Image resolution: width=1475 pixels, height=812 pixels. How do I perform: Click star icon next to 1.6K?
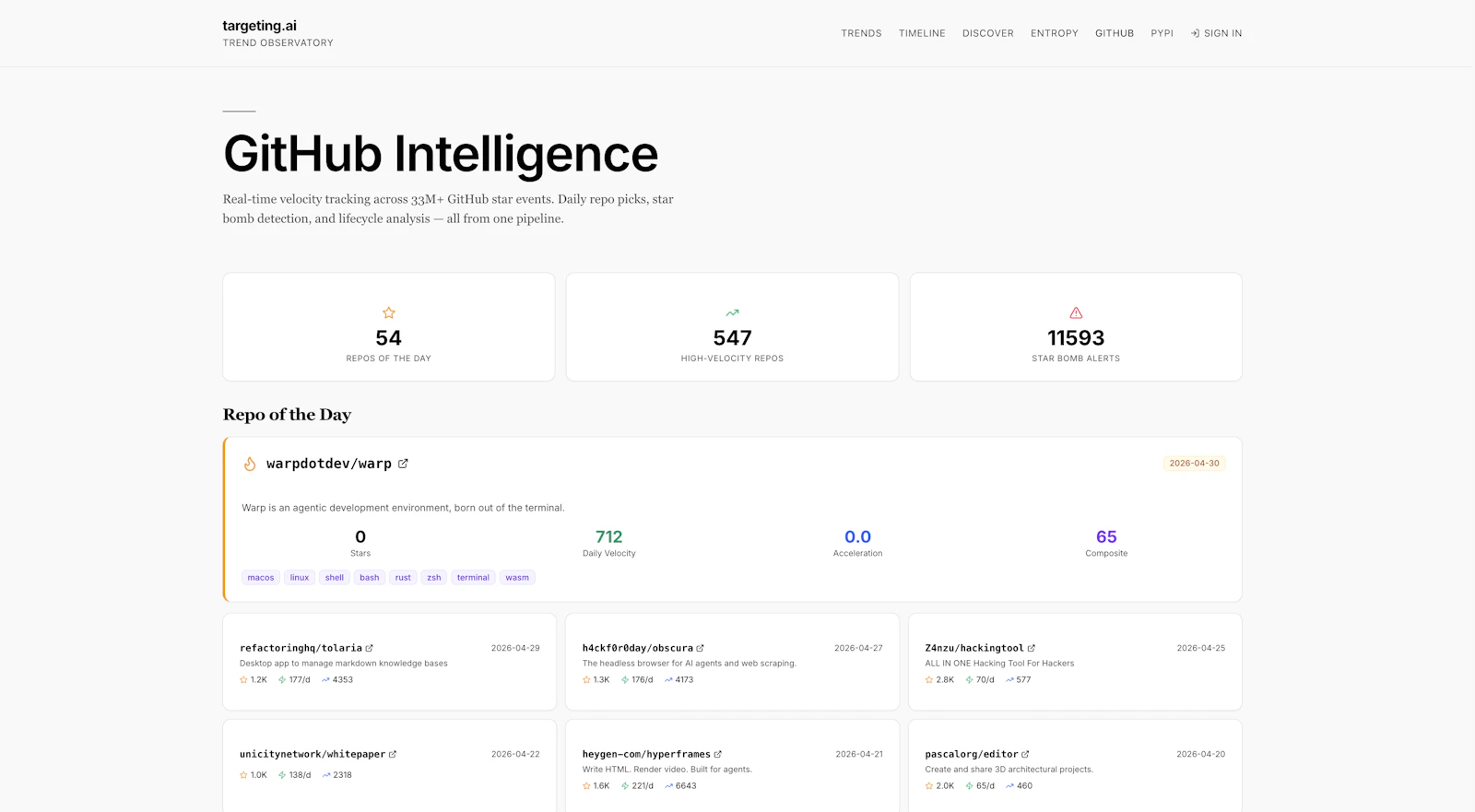(586, 786)
